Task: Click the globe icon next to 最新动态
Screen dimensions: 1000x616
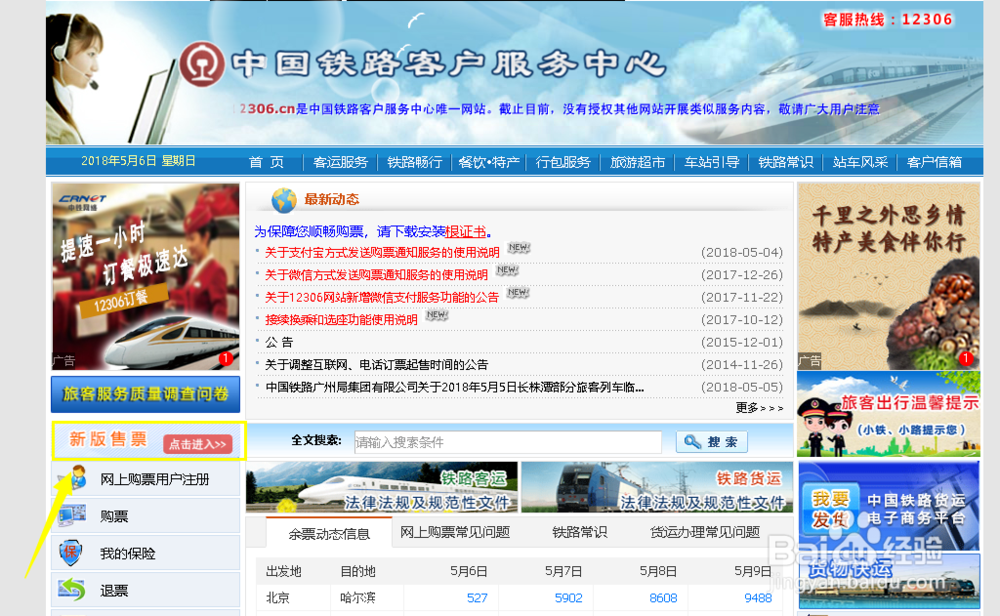Action: [284, 200]
